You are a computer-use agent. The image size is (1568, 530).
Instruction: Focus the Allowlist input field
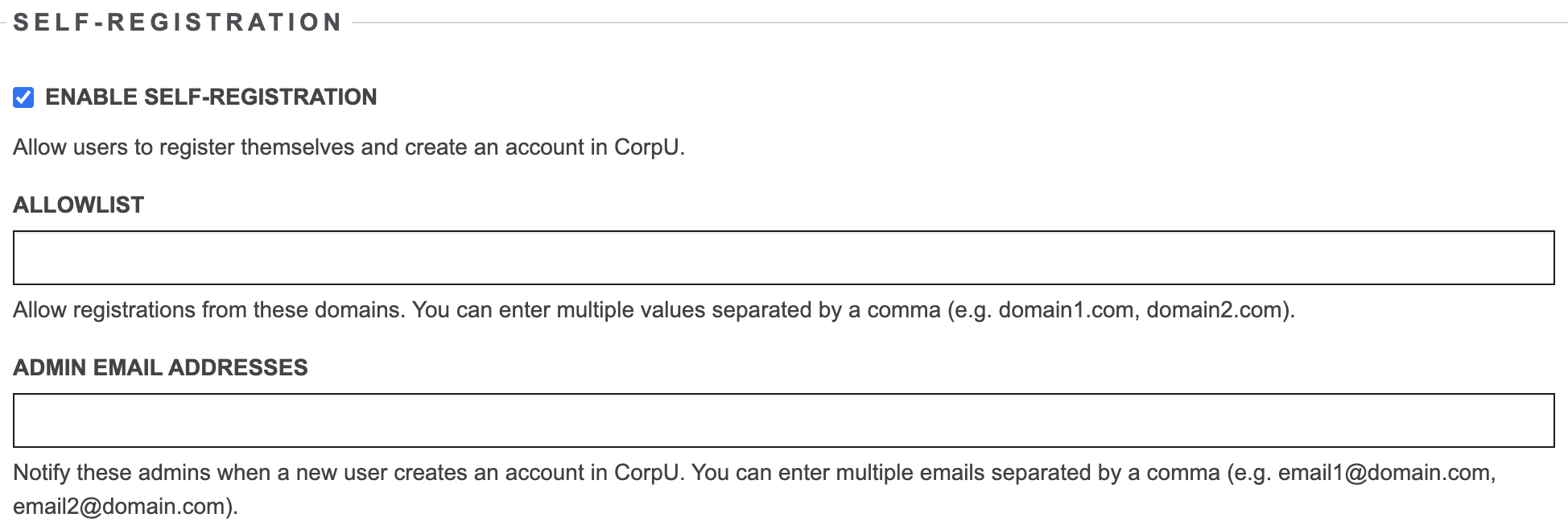[x=783, y=258]
